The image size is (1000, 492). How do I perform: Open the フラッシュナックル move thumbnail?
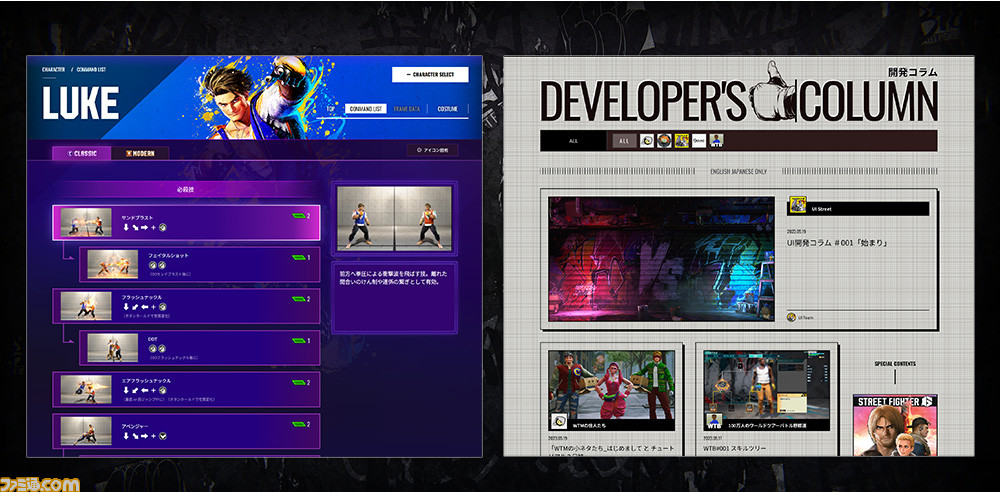pos(86,306)
